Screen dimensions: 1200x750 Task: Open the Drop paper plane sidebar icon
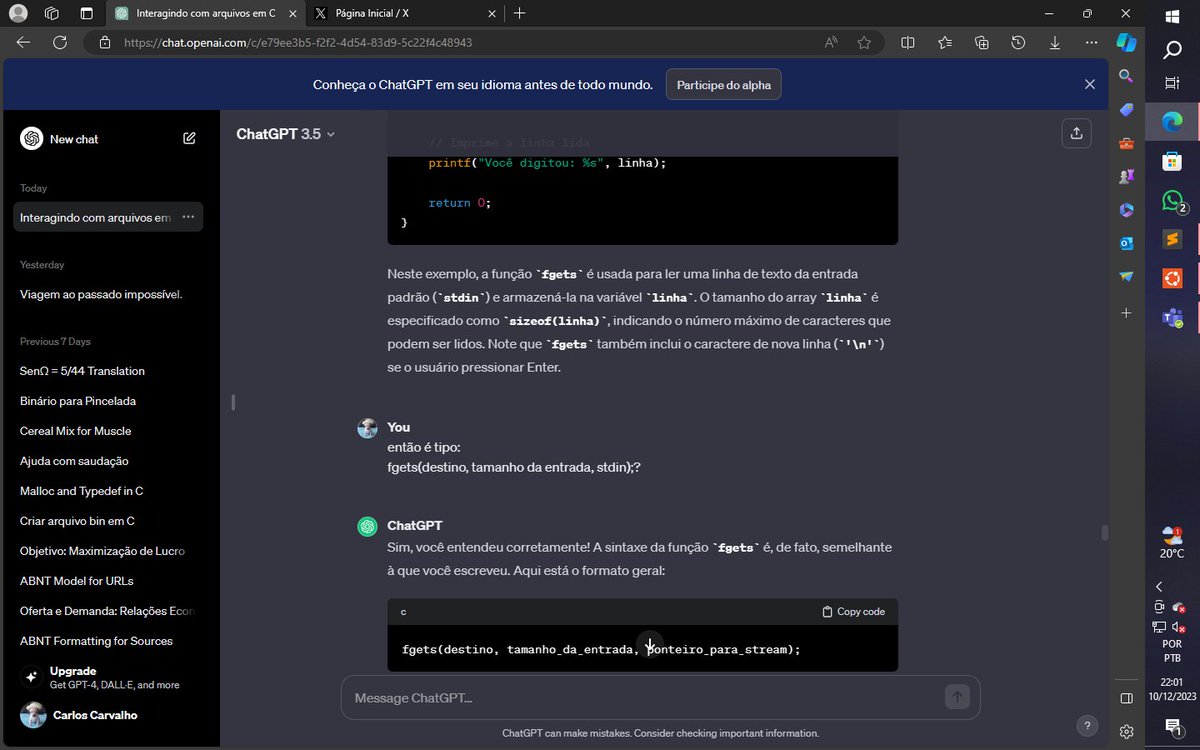pyautogui.click(x=1126, y=276)
